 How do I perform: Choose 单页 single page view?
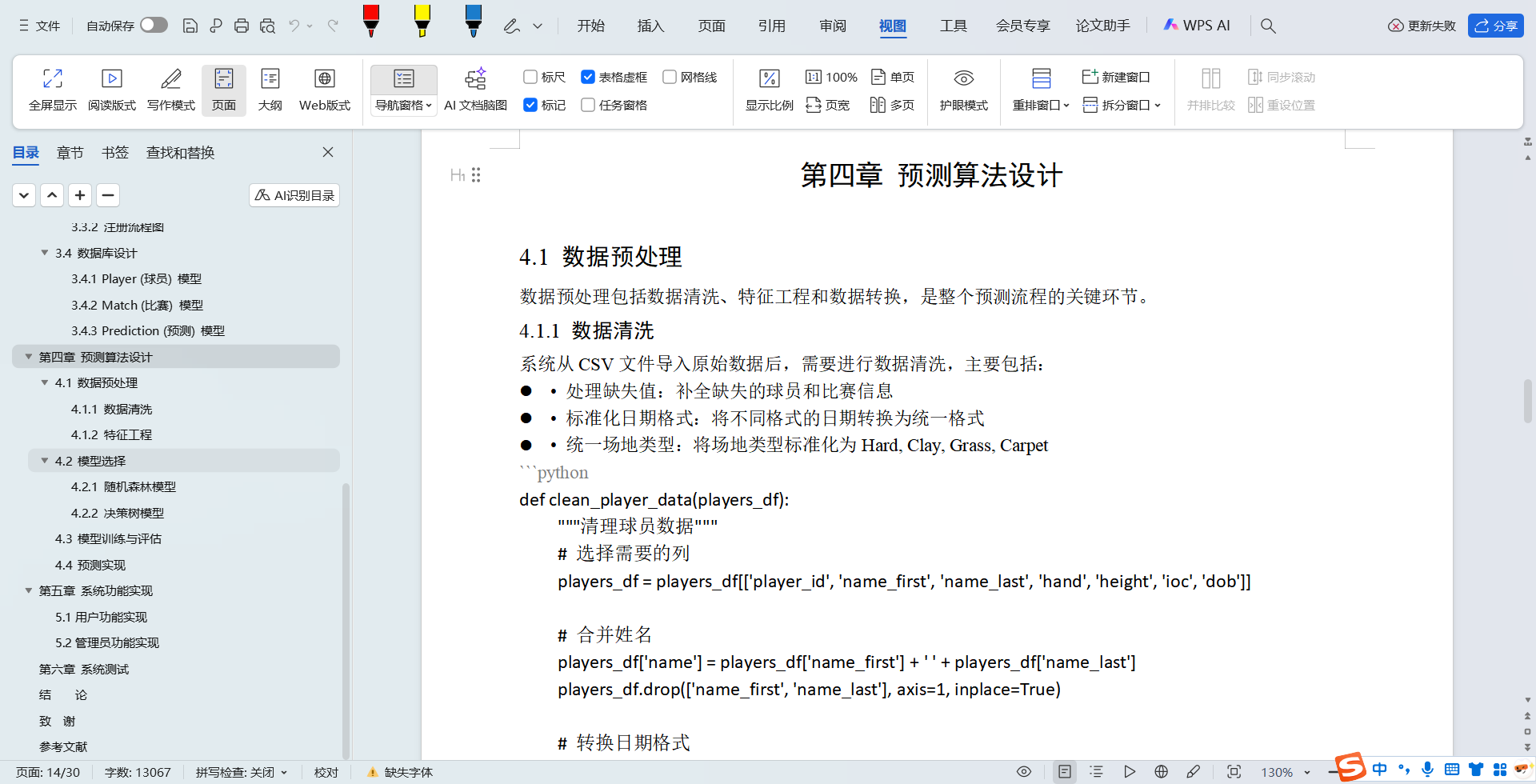coord(893,77)
